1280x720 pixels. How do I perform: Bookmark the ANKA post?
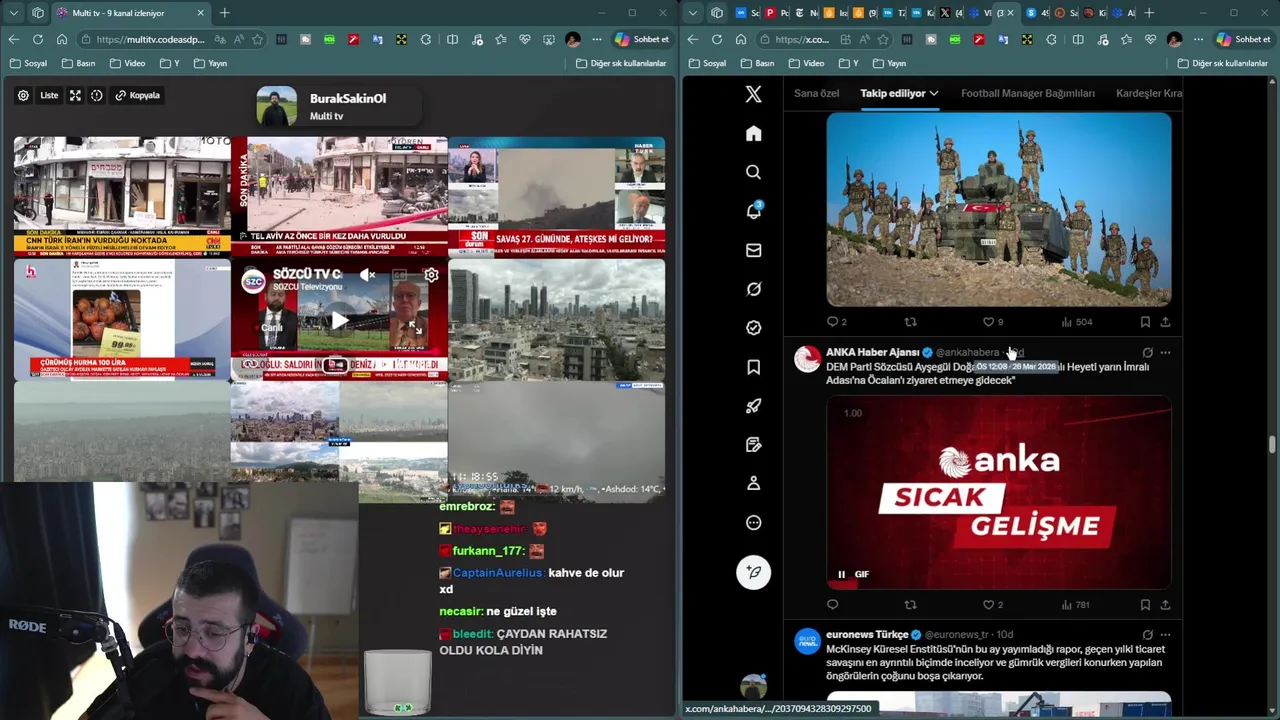(1145, 605)
